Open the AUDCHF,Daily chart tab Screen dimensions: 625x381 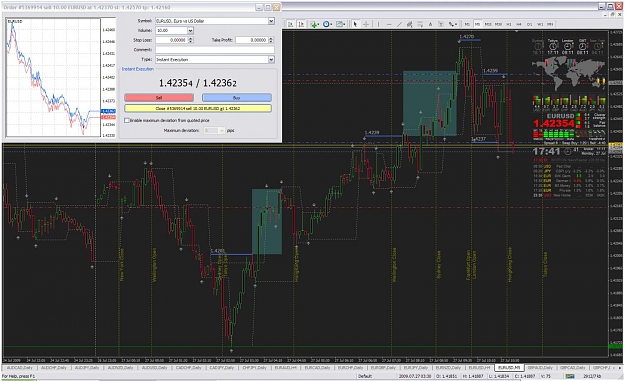click(x=53, y=367)
